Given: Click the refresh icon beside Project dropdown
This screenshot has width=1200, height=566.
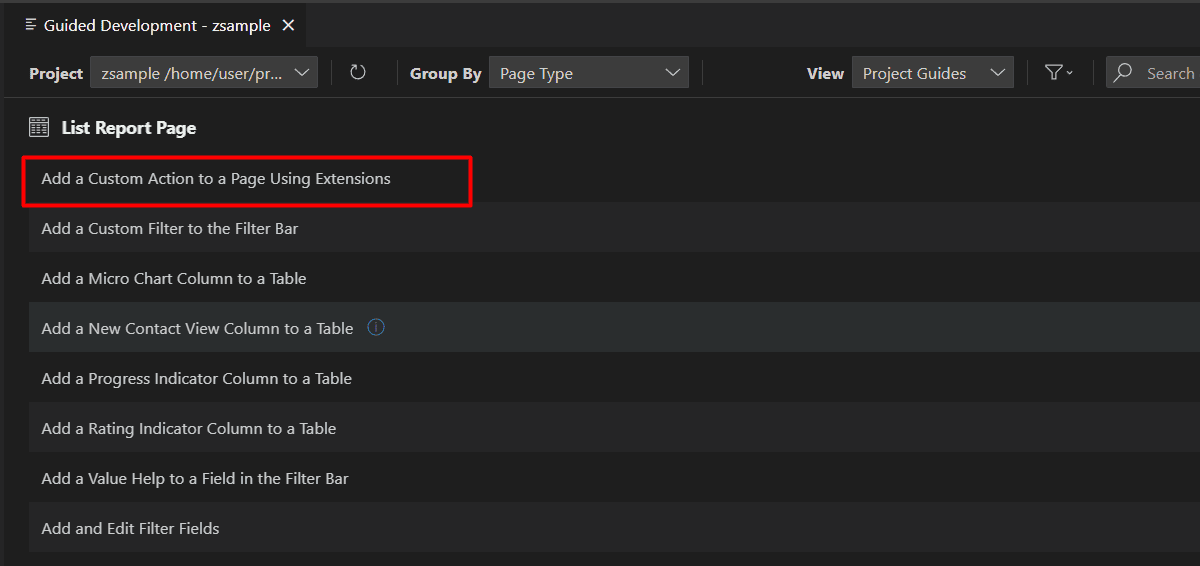Looking at the screenshot, I should [x=358, y=73].
